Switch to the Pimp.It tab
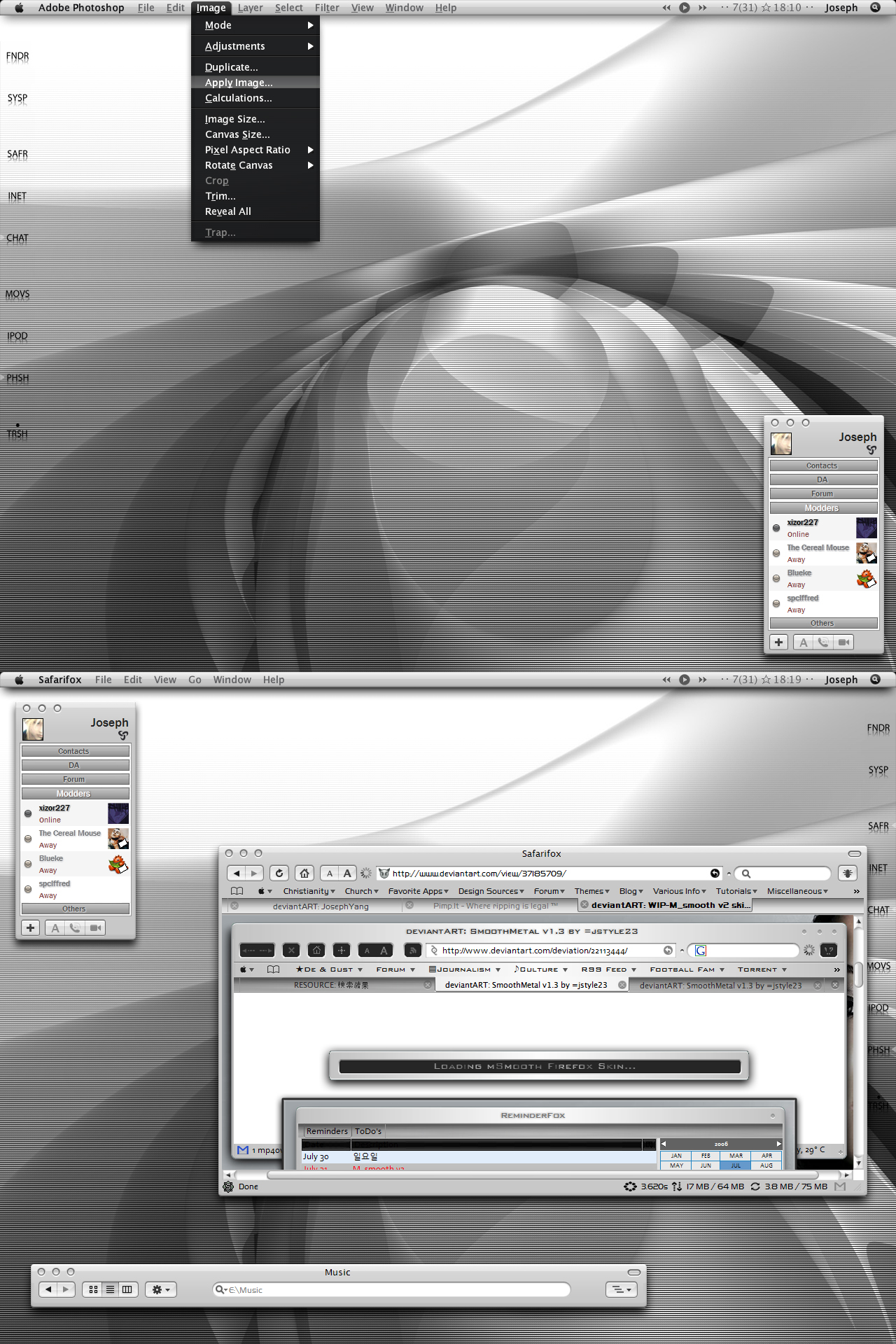The image size is (896, 1344). point(491,906)
